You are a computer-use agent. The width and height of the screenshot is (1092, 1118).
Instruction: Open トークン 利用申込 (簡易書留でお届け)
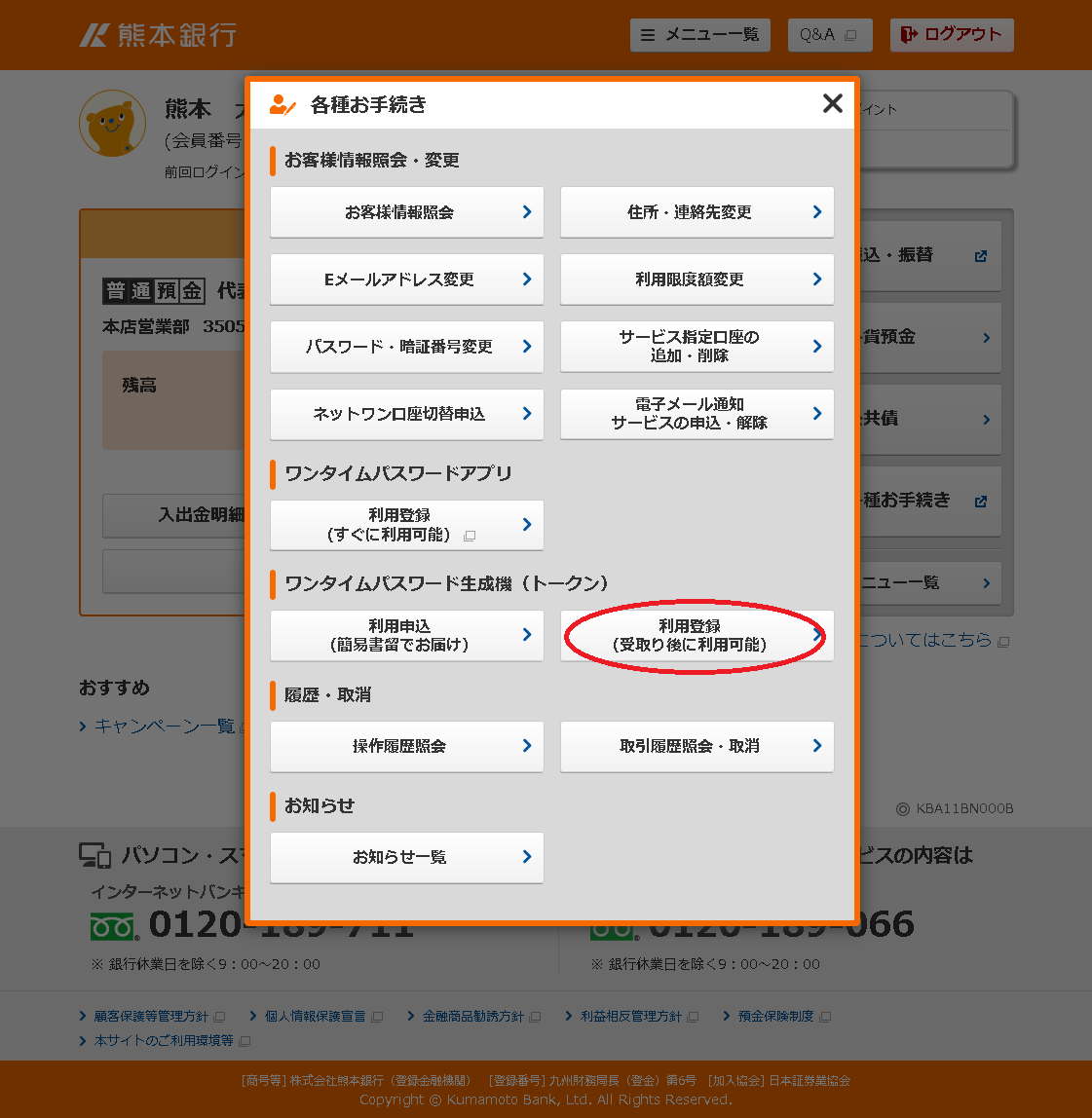[x=406, y=636]
